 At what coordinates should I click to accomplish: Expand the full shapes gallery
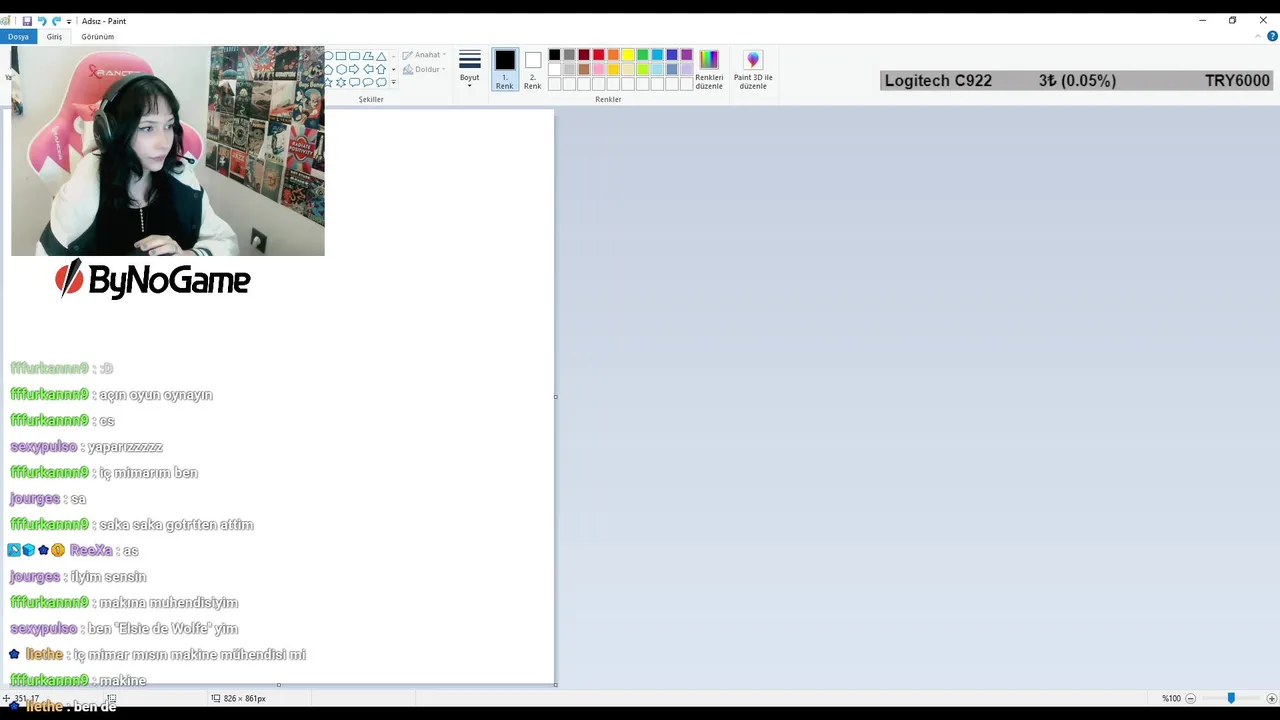[x=394, y=82]
